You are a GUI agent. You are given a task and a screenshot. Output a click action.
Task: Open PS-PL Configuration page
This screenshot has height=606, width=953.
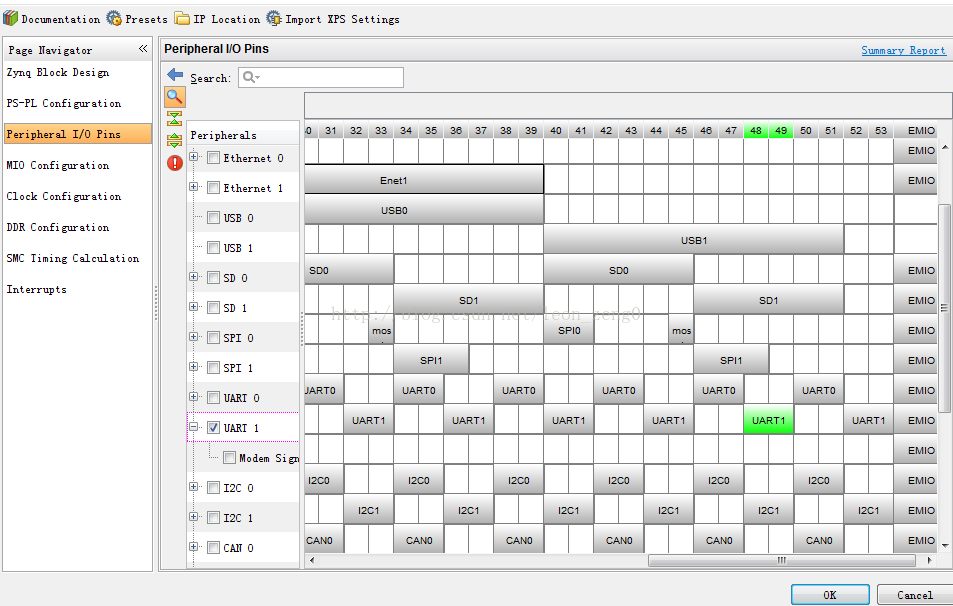[x=64, y=103]
